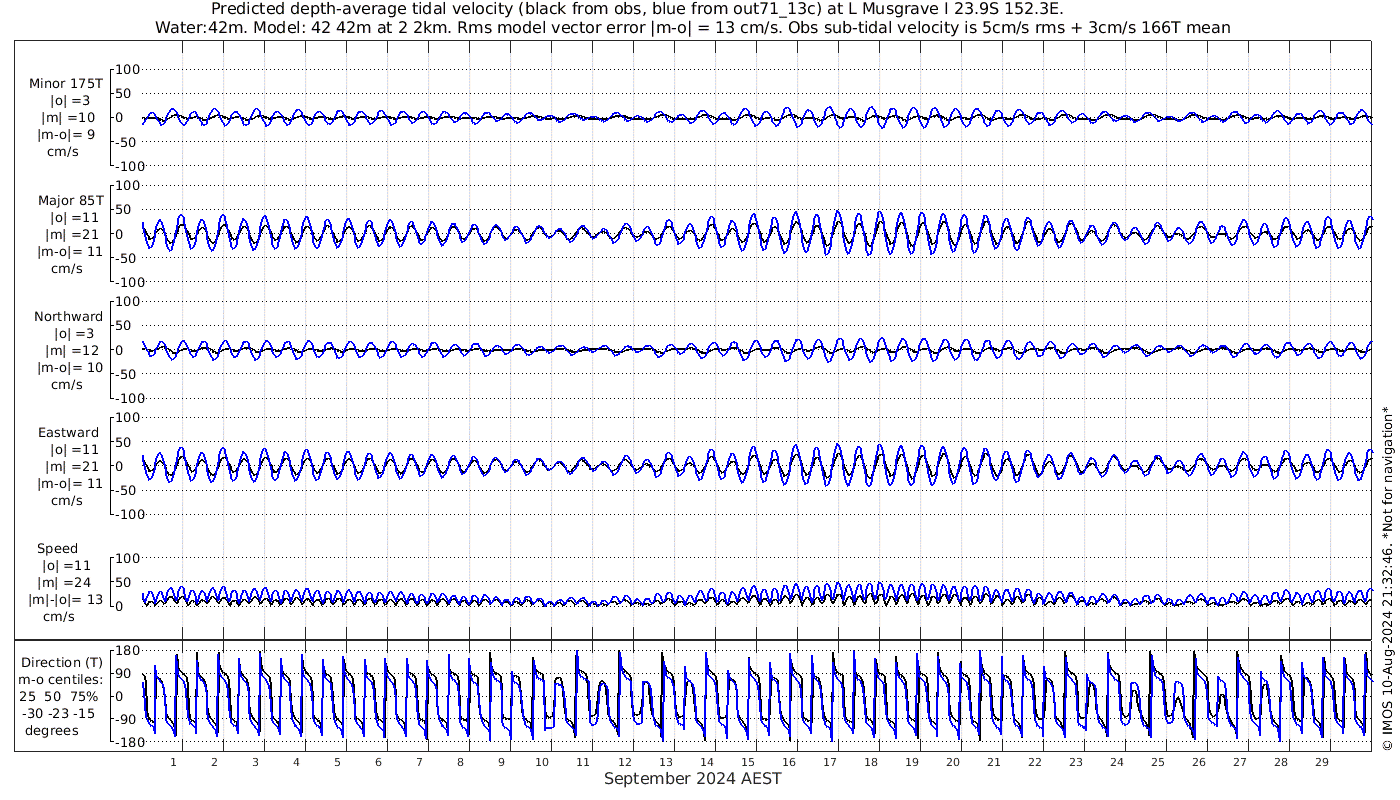Click the '-90' tick on the Direction axis

[127, 720]
